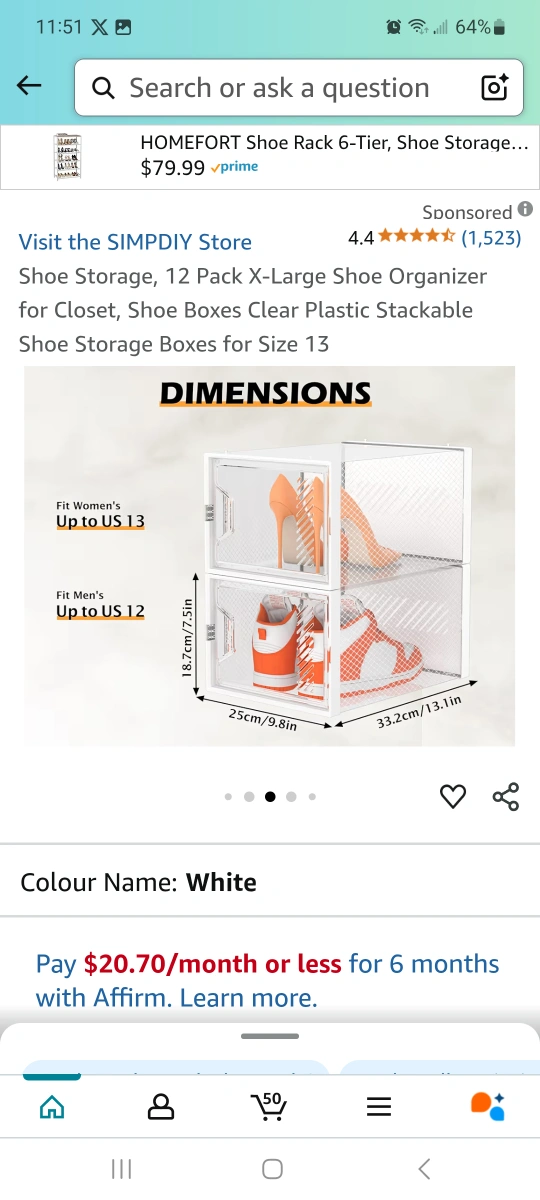Visit the SIMPDIY Store link
The image size is (540, 1200).
coord(135,242)
